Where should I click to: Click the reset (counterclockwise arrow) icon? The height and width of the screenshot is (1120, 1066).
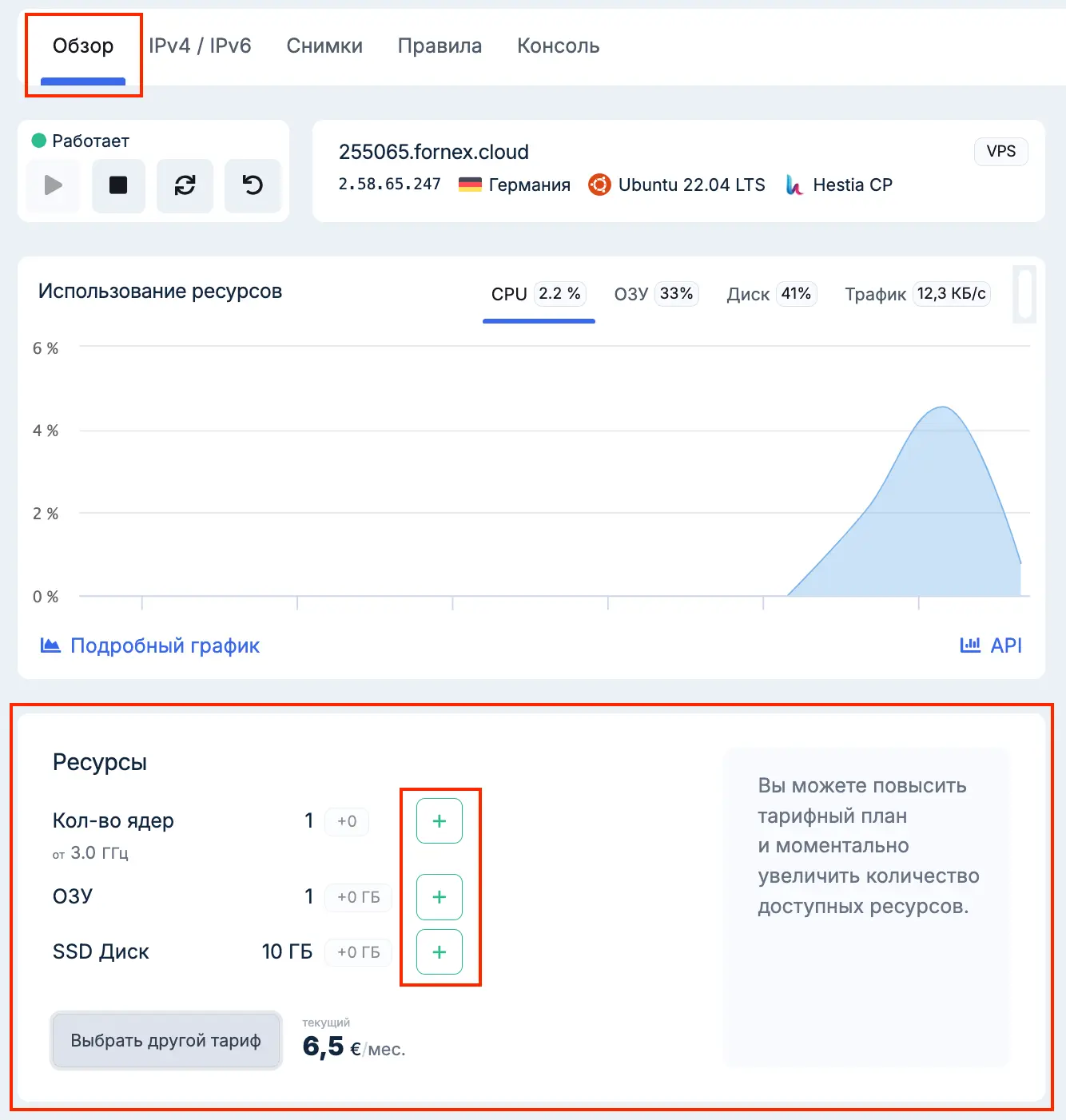pyautogui.click(x=253, y=185)
